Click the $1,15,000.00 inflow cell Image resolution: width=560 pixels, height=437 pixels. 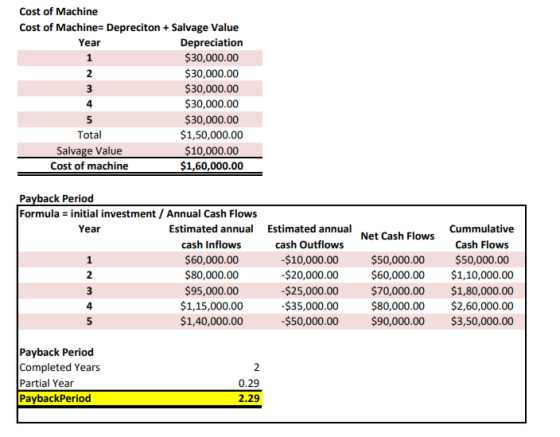(x=211, y=306)
